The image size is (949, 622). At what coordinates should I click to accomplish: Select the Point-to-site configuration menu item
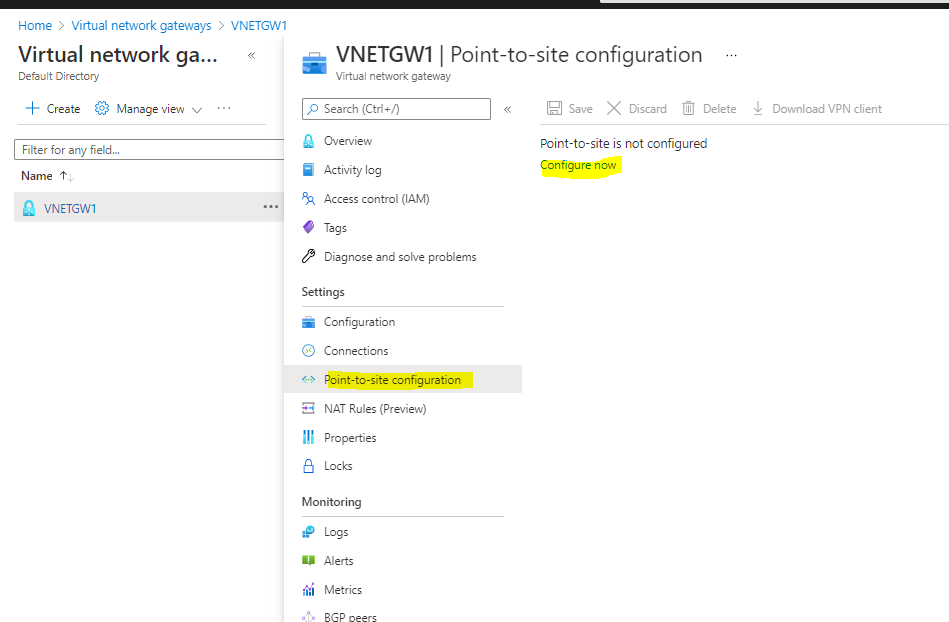coord(402,379)
